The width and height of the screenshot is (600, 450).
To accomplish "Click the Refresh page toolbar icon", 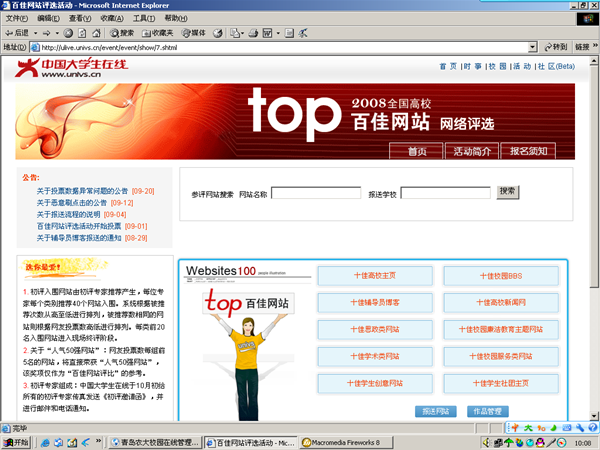I will [x=82, y=33].
